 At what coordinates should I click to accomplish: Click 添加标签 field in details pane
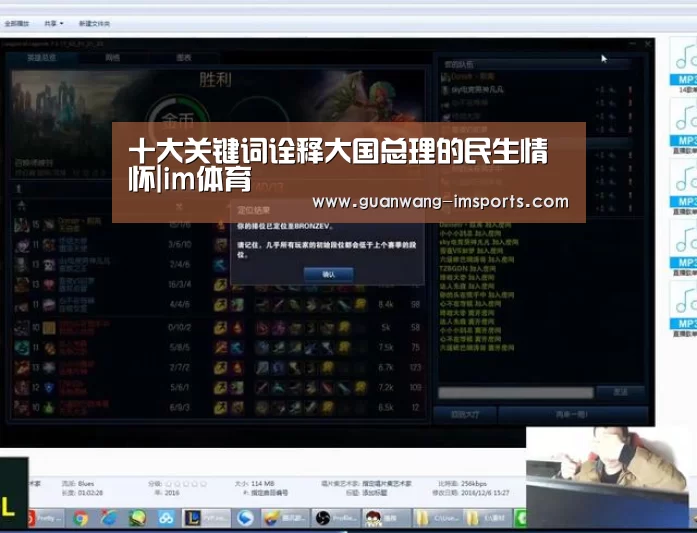[373, 493]
